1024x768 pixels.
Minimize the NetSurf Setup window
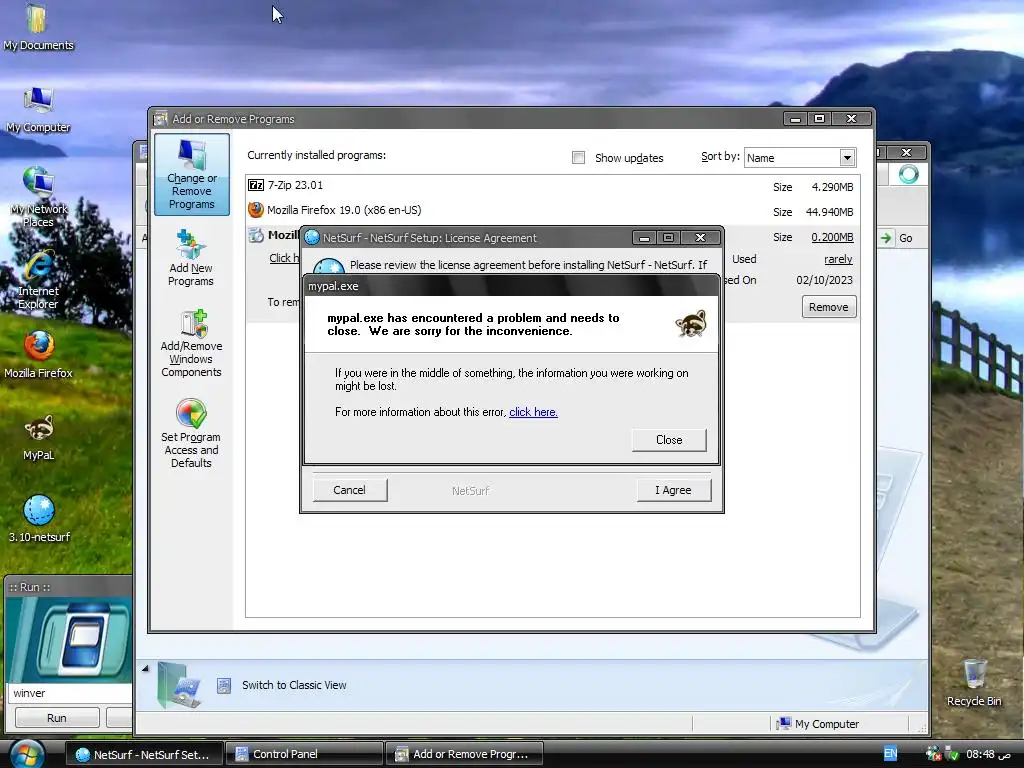[x=644, y=238]
